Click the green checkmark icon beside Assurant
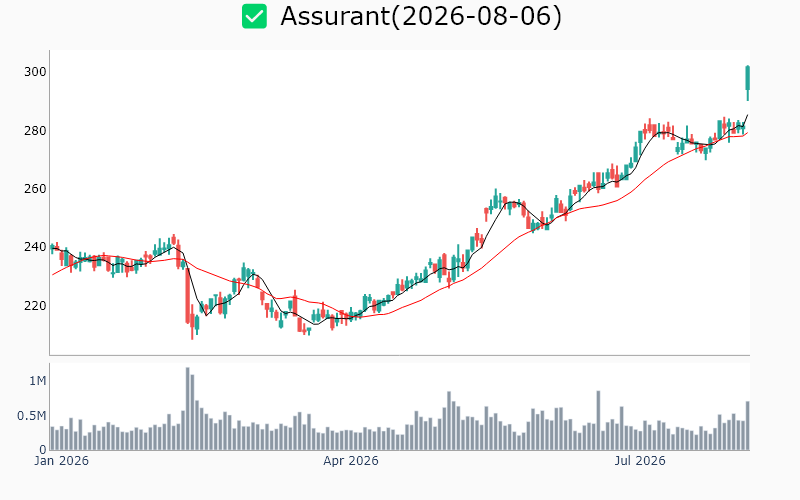Image resolution: width=800 pixels, height=500 pixels. (254, 16)
